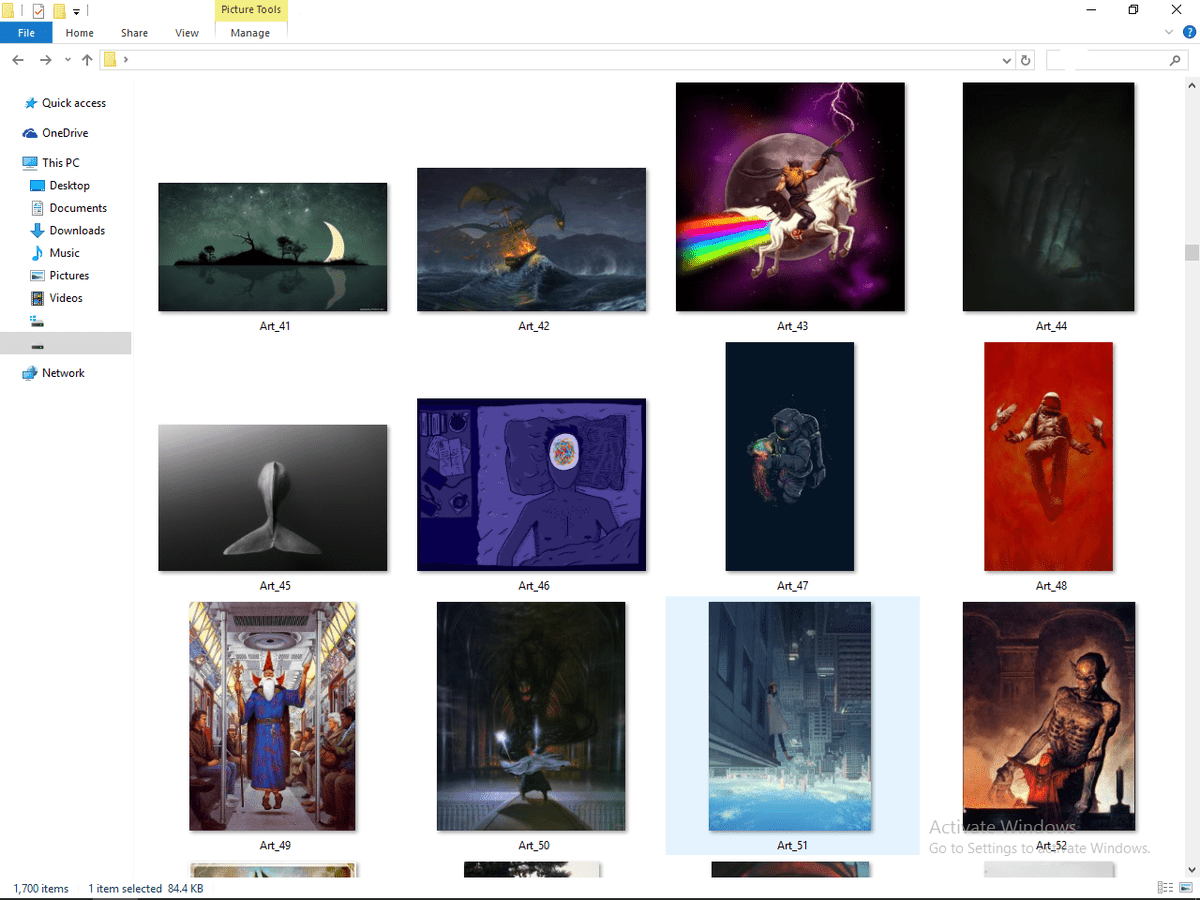The width and height of the screenshot is (1200, 900).
Task: Go up one folder level
Action: pyautogui.click(x=87, y=60)
